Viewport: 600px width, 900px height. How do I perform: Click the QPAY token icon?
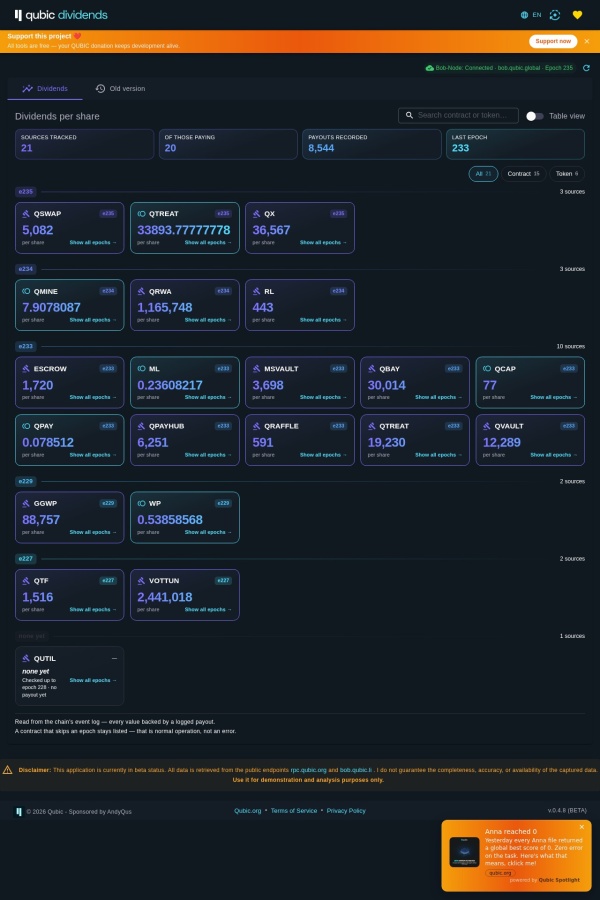(x=26, y=426)
